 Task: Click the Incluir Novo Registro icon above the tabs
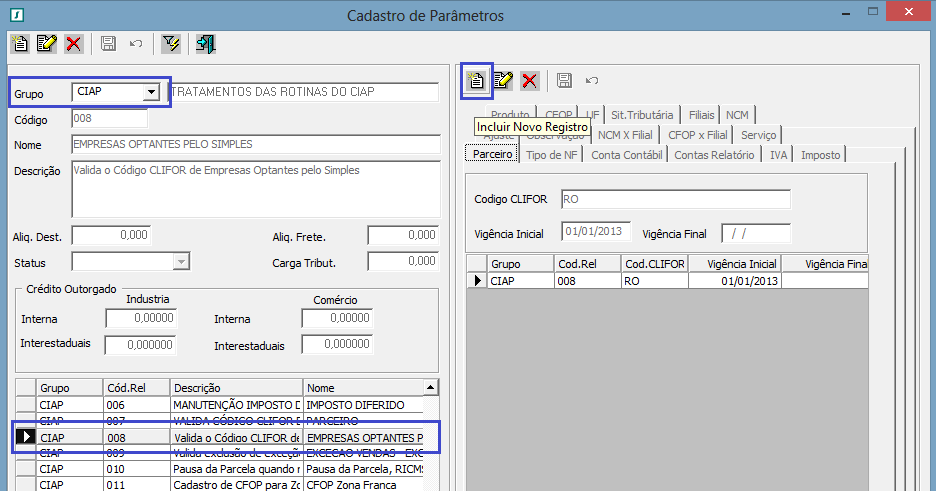[477, 80]
